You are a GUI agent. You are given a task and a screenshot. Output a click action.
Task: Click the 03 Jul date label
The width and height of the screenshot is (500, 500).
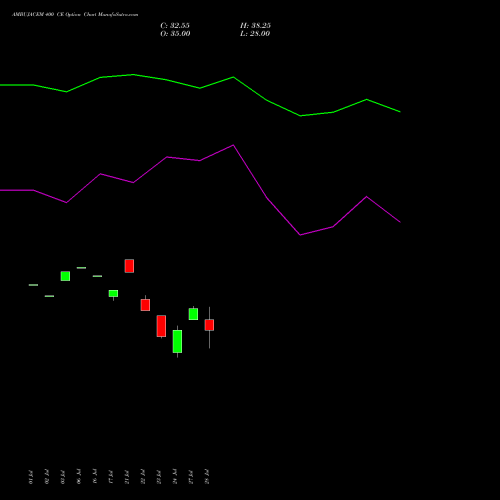pos(63,477)
